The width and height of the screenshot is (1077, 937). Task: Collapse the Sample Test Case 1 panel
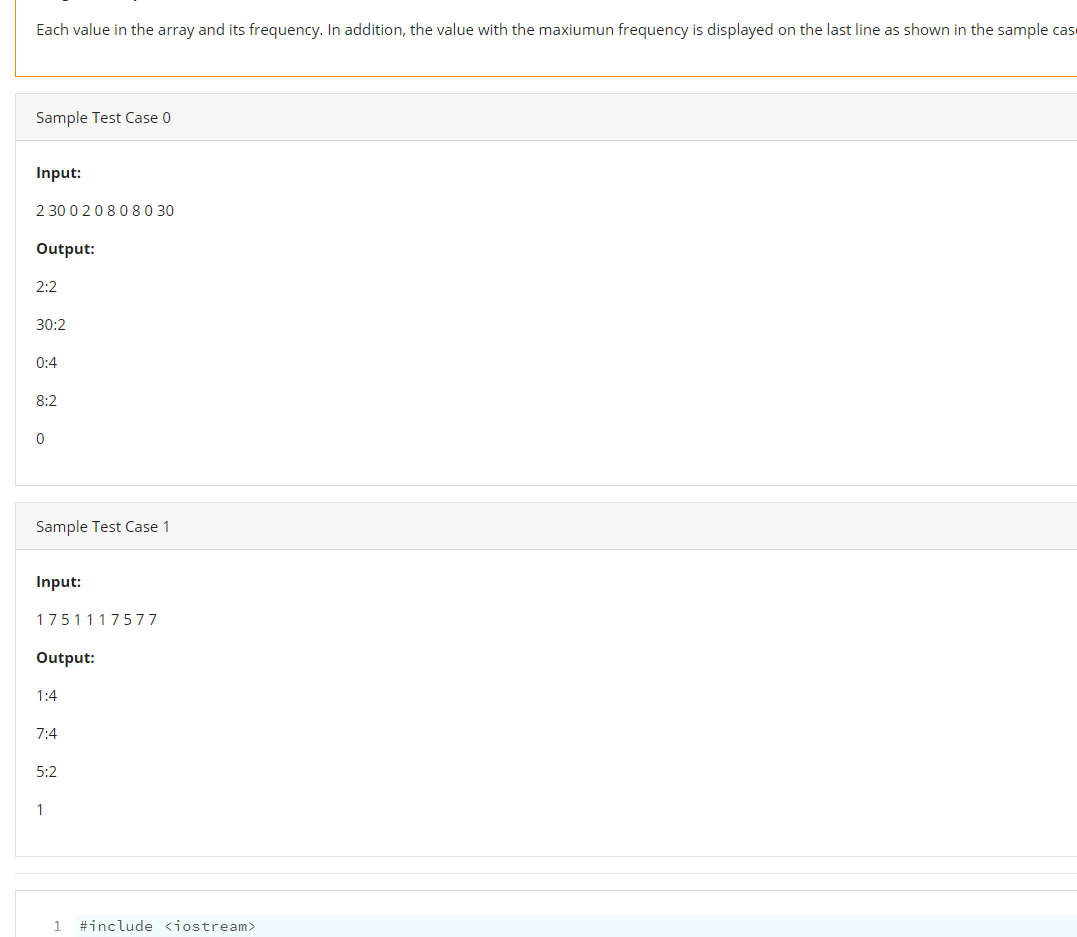click(103, 526)
